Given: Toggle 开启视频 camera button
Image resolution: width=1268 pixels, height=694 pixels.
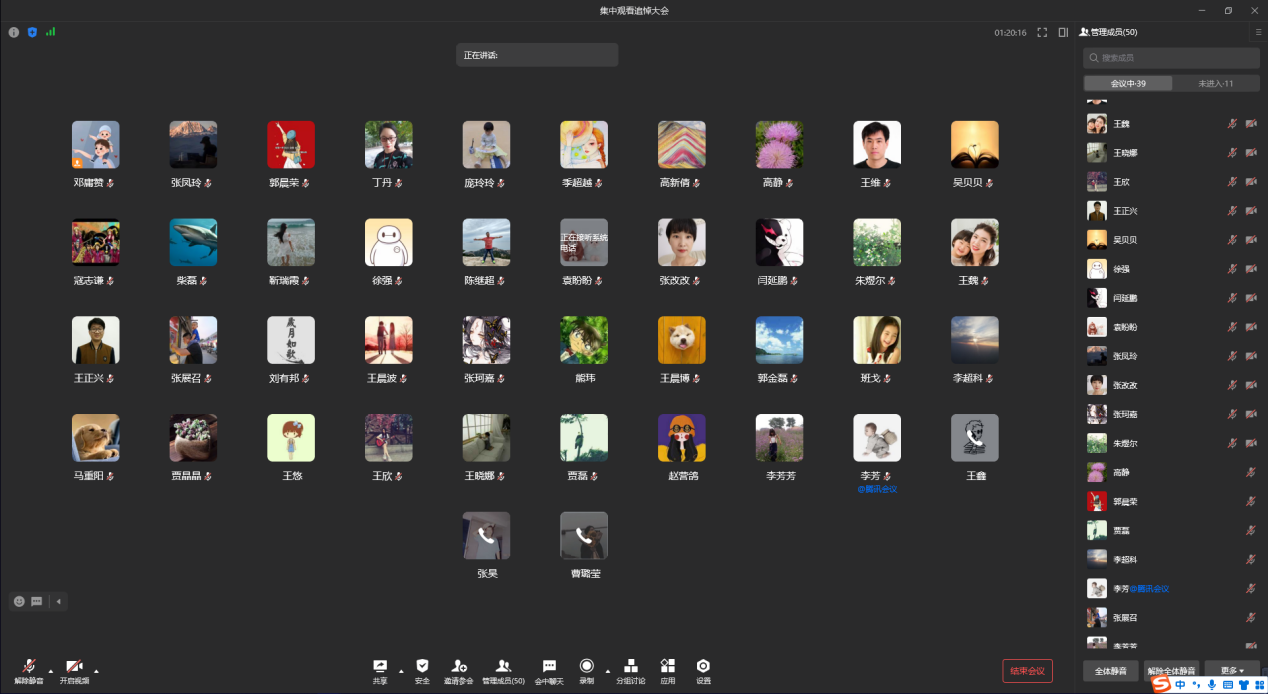Looking at the screenshot, I should (x=74, y=667).
